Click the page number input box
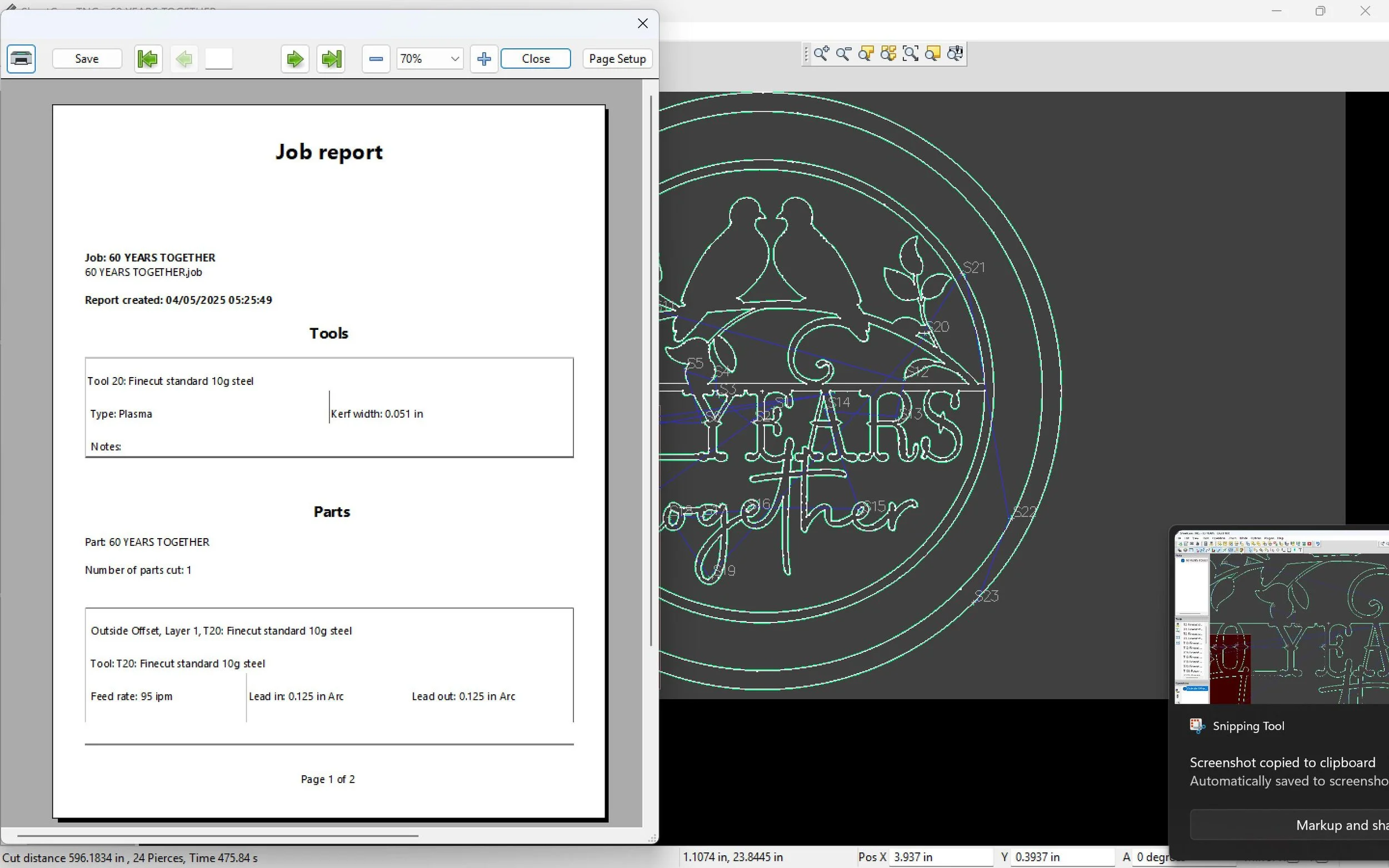The width and height of the screenshot is (1389, 868). tap(219, 58)
